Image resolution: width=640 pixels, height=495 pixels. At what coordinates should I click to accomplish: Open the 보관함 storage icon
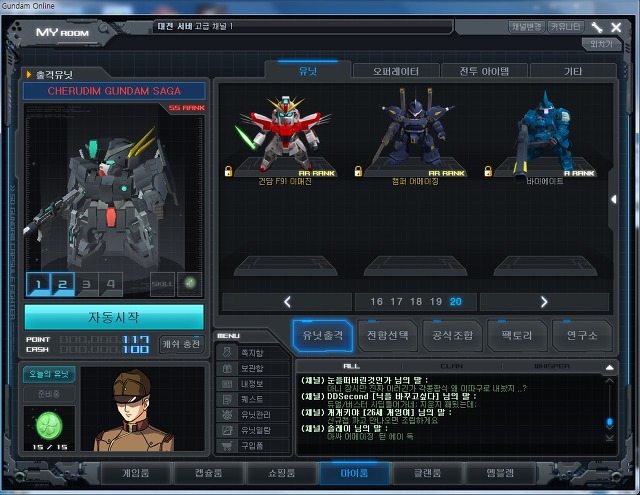coord(227,368)
